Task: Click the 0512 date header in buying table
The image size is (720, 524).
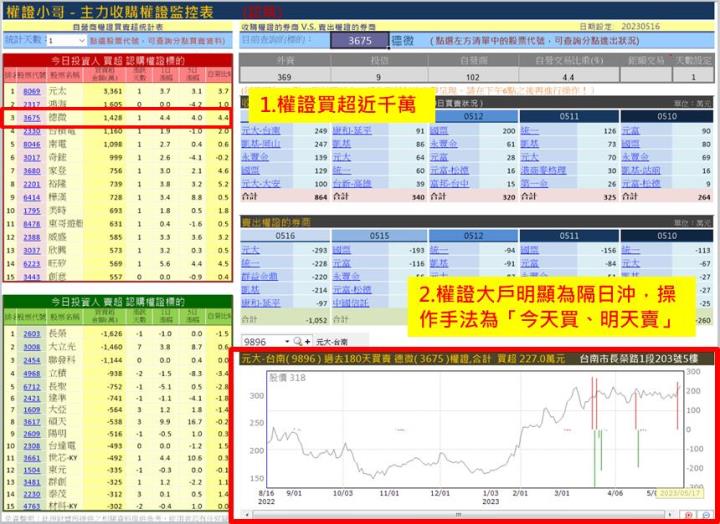Action: click(473, 116)
